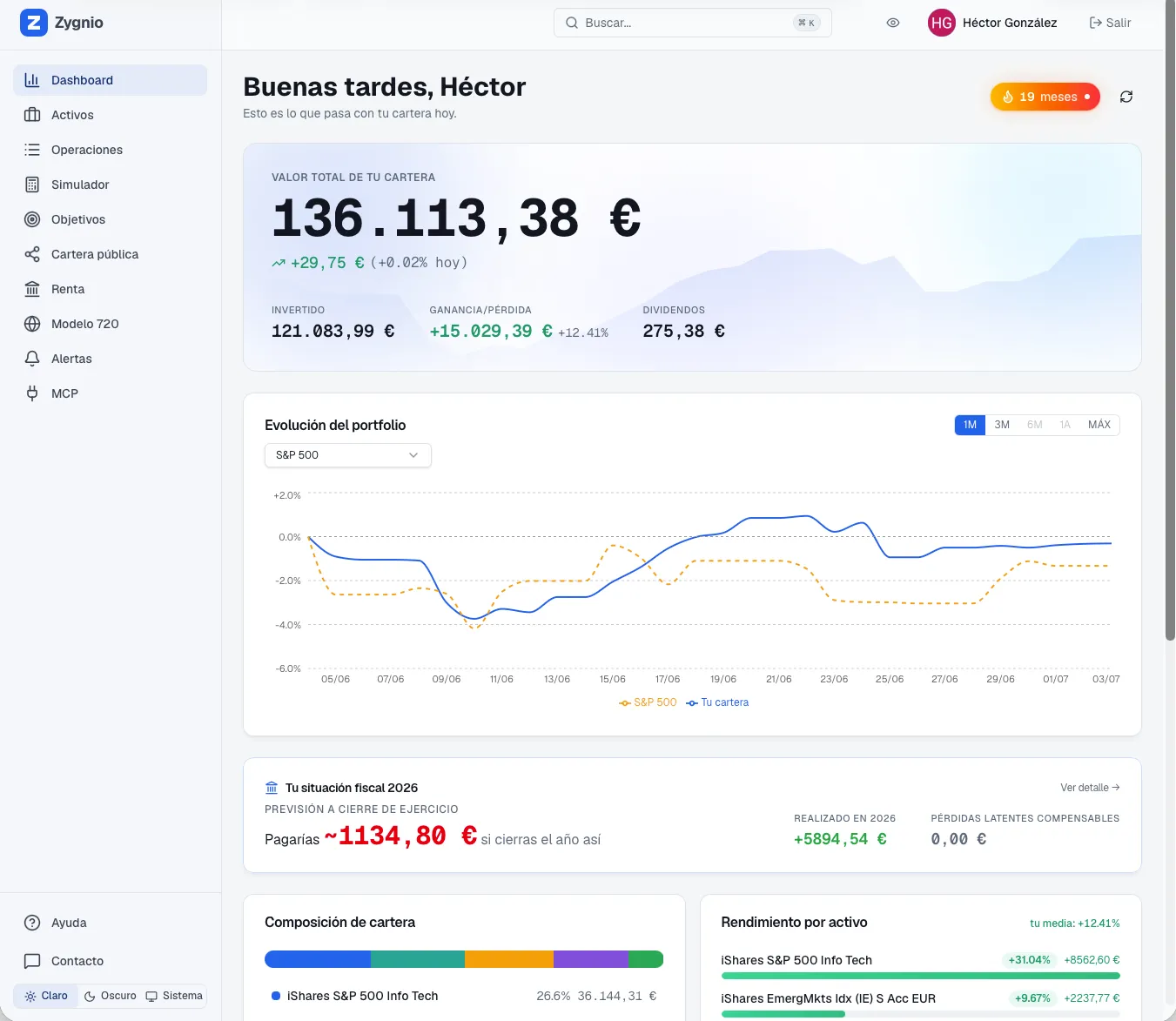Viewport: 1176px width, 1021px height.
Task: Click purple segment of composition bar
Action: pyautogui.click(x=591, y=959)
